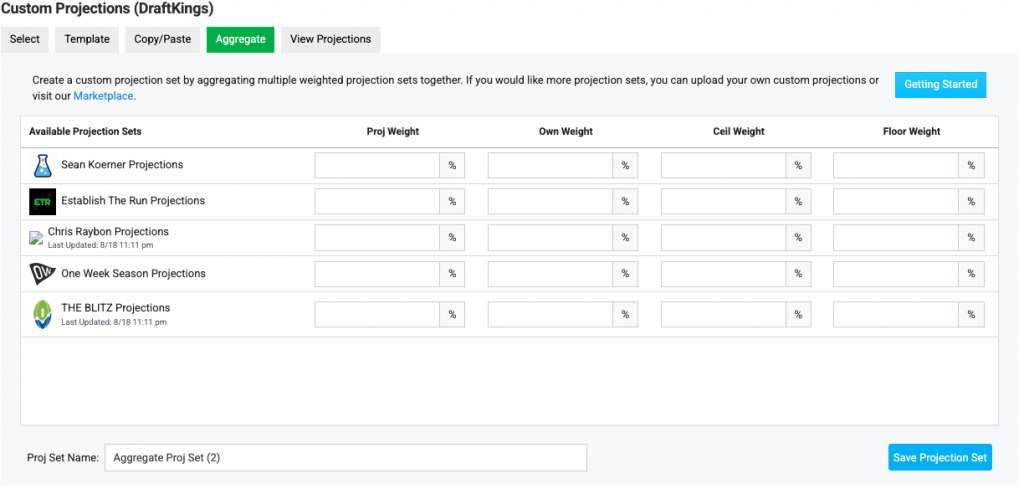Click Establish The Run Own Weight input
This screenshot has width=1024, height=489.
[x=550, y=202]
